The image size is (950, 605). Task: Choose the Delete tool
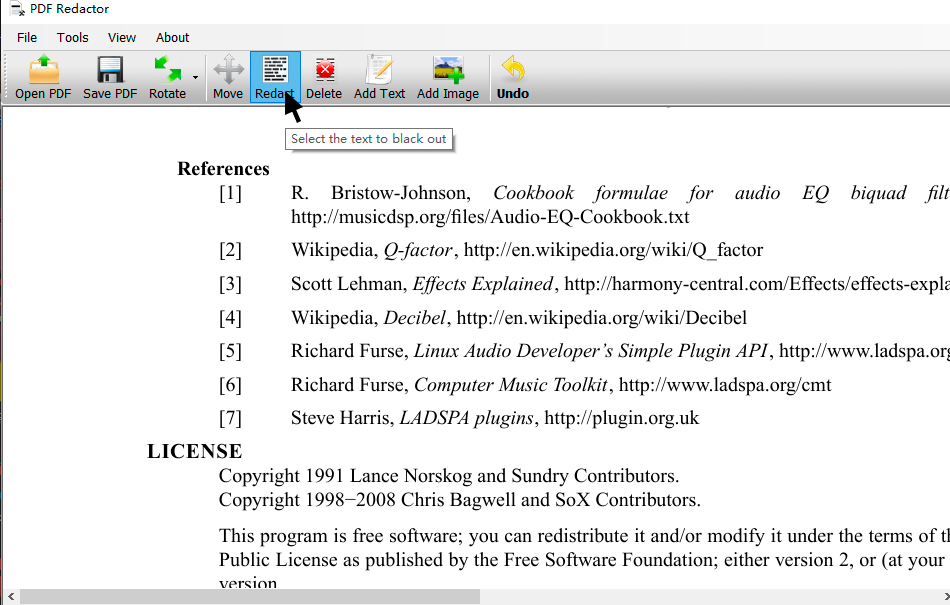(x=324, y=77)
